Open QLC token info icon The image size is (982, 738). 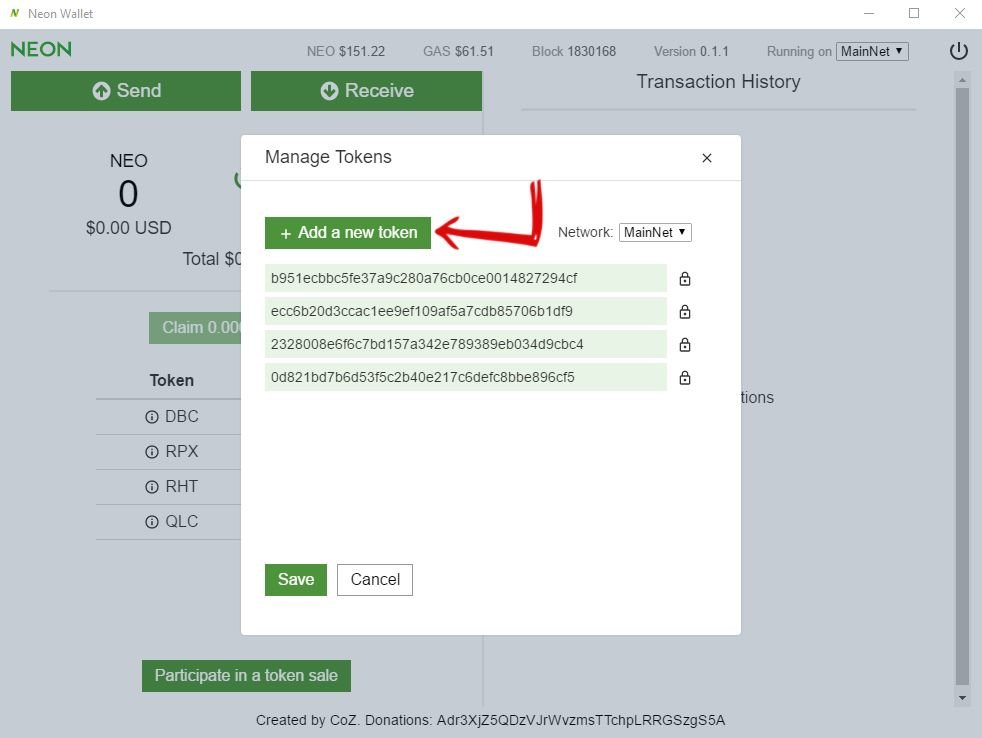pos(152,522)
